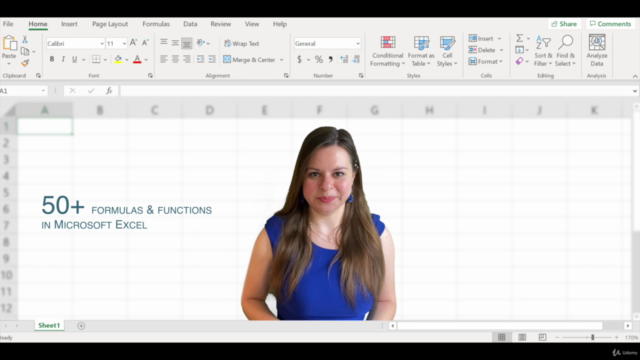
Task: Decrease decimal places
Action: [356, 60]
